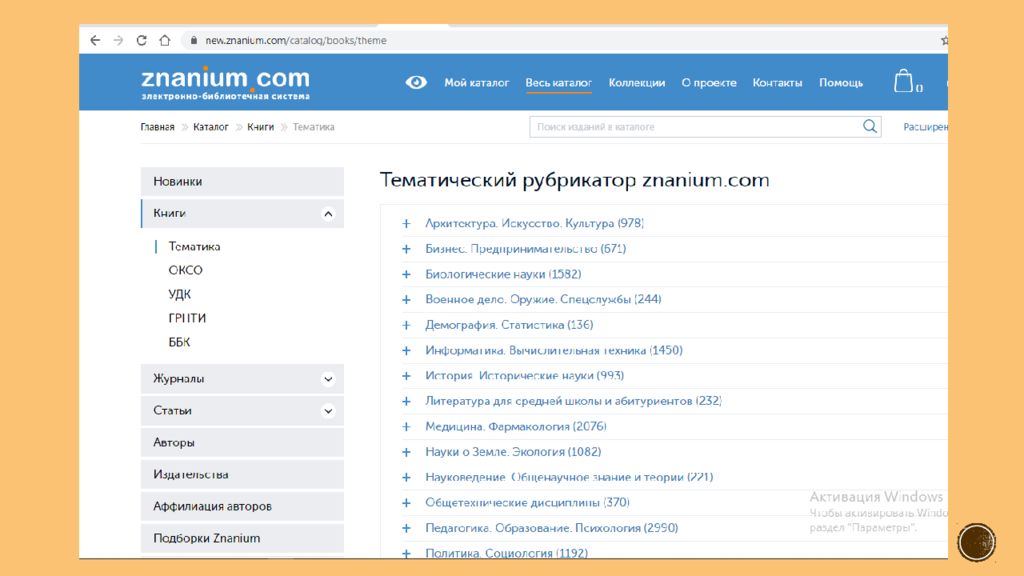This screenshot has width=1024, height=576.
Task: Open Информатика. Вычислительная техника (1450) link
Action: pos(554,350)
